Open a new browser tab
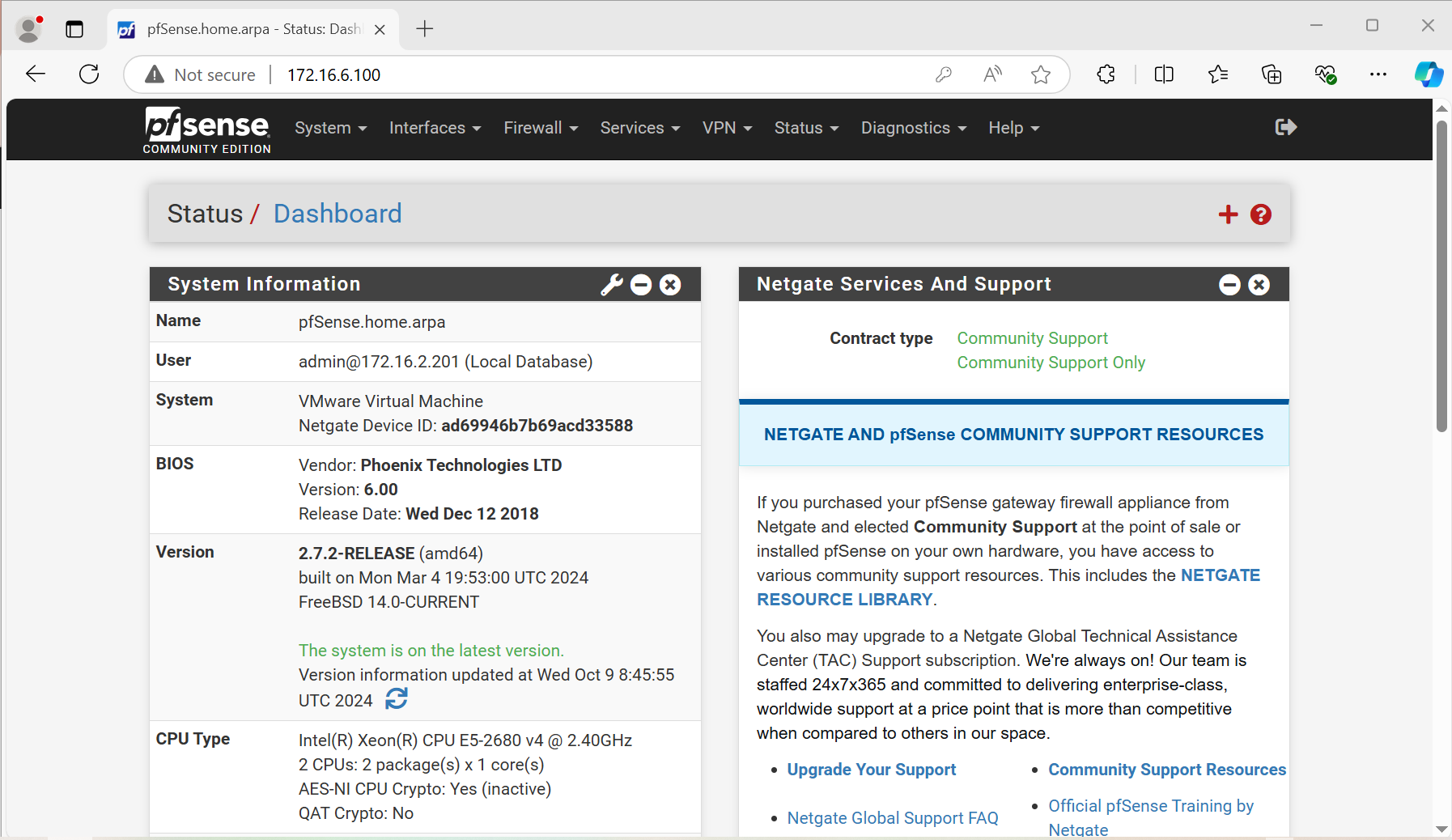1452x840 pixels. click(x=425, y=29)
